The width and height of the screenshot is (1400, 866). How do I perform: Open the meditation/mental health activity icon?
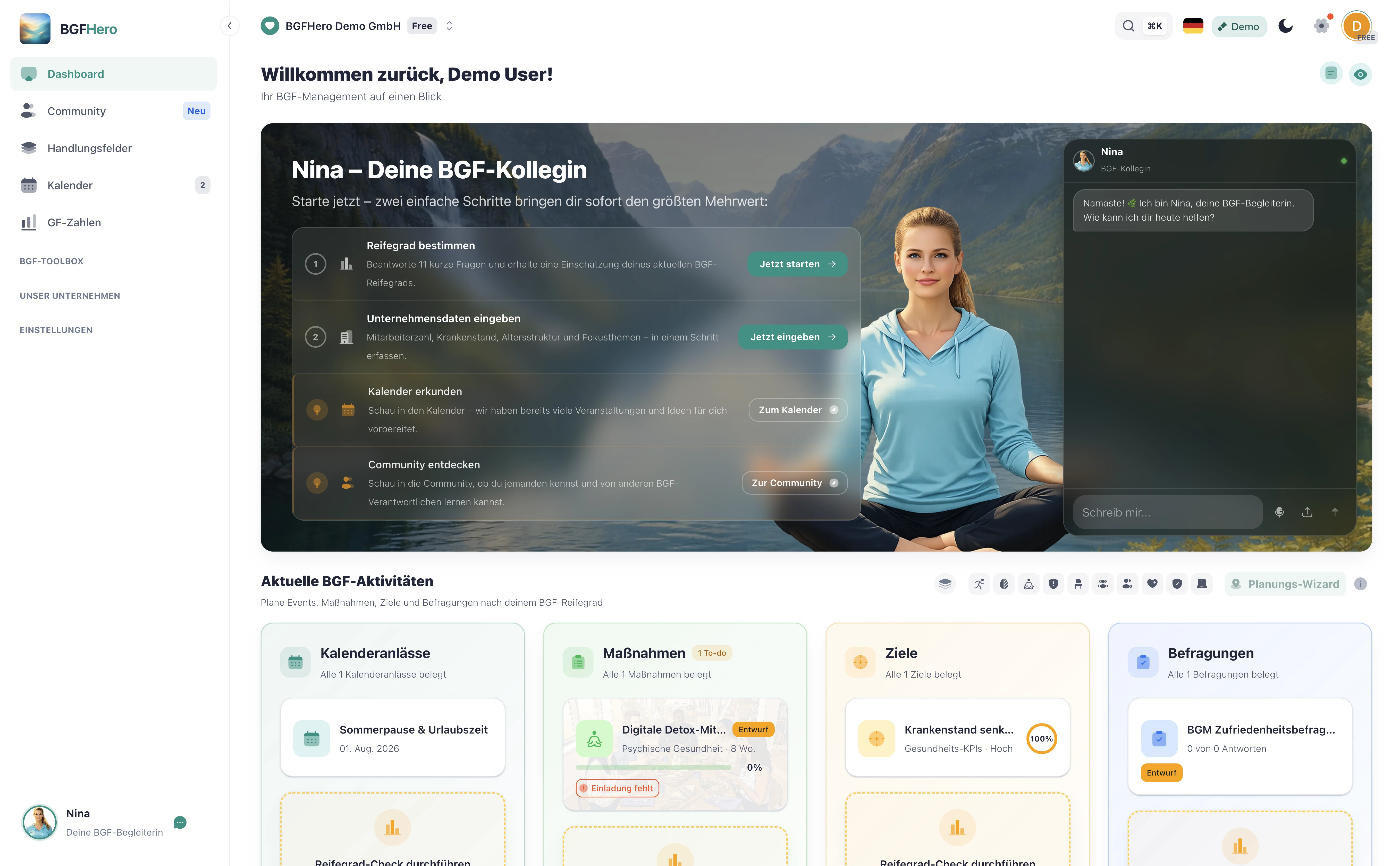[1028, 584]
